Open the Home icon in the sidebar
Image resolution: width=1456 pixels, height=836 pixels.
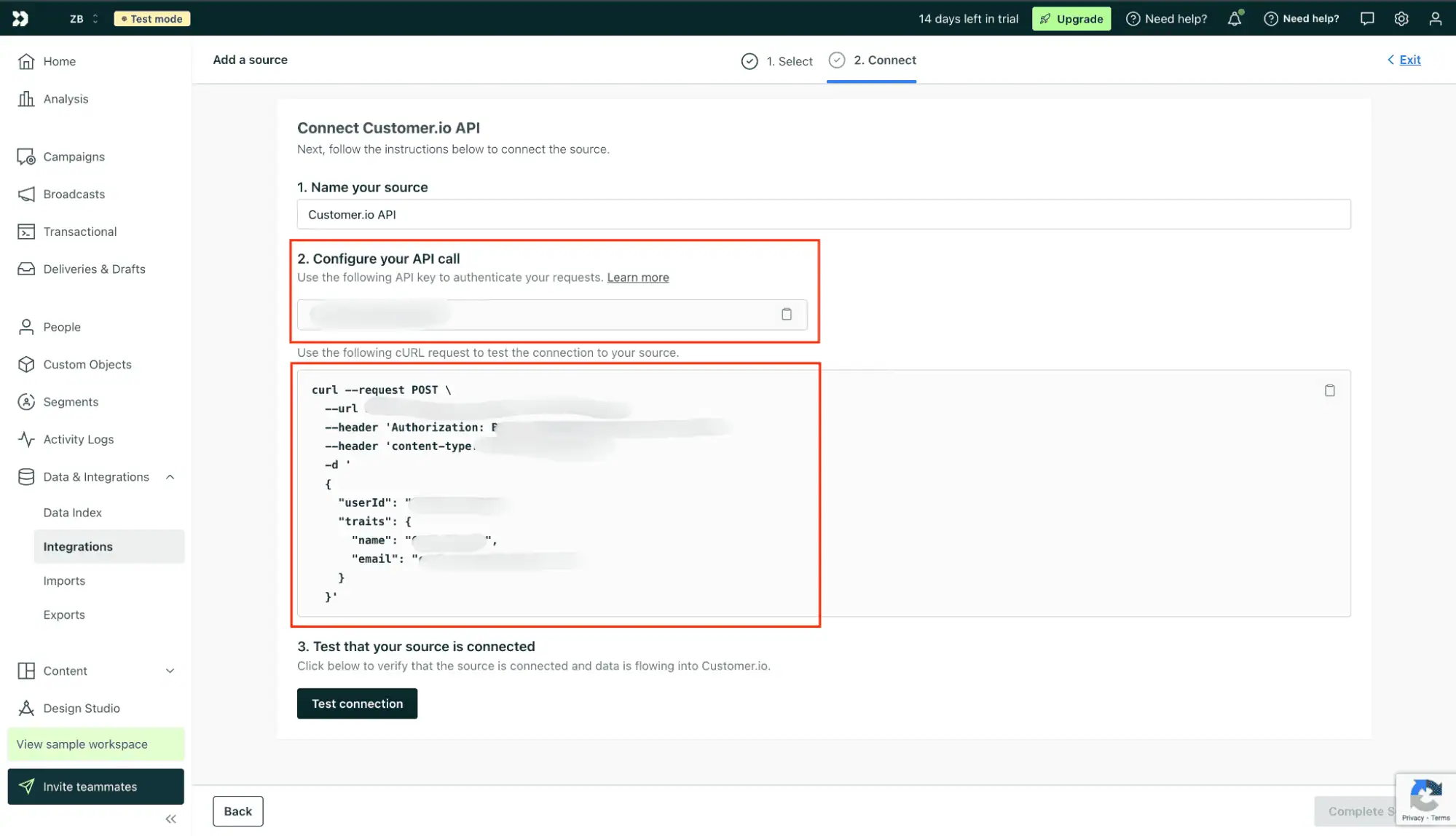[25, 61]
